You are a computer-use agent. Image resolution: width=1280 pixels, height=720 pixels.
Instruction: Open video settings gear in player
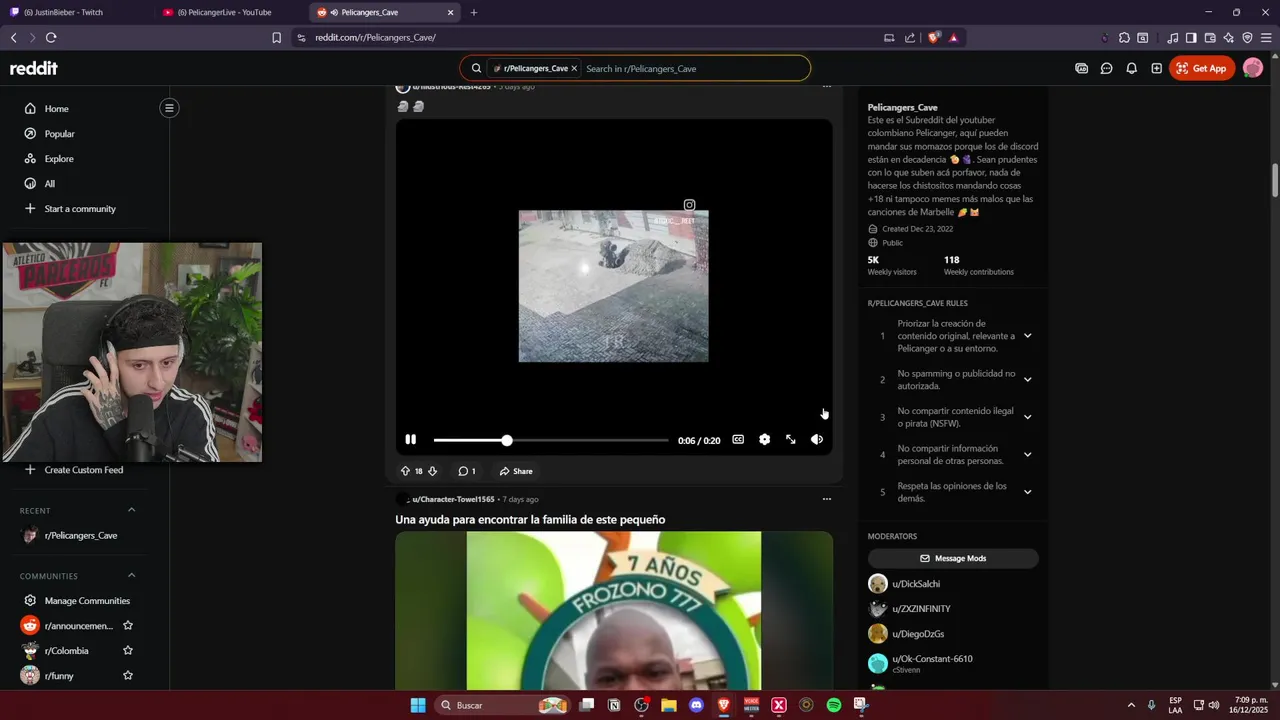[x=764, y=440]
